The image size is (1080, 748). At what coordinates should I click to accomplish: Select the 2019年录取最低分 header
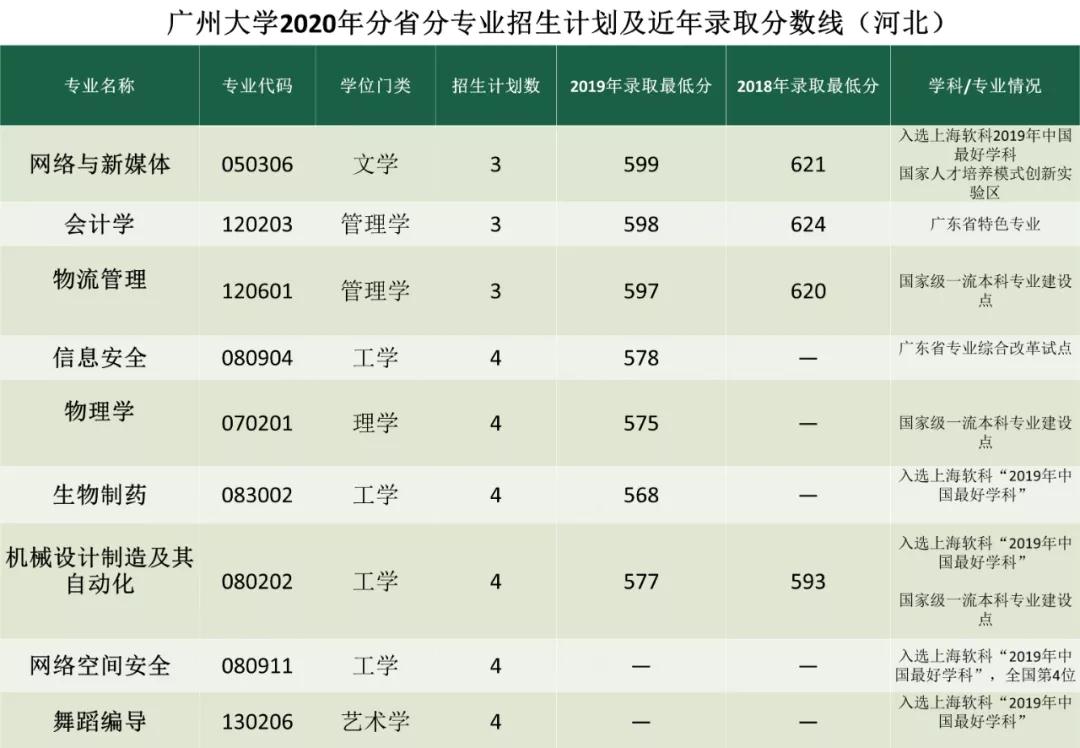click(x=641, y=86)
